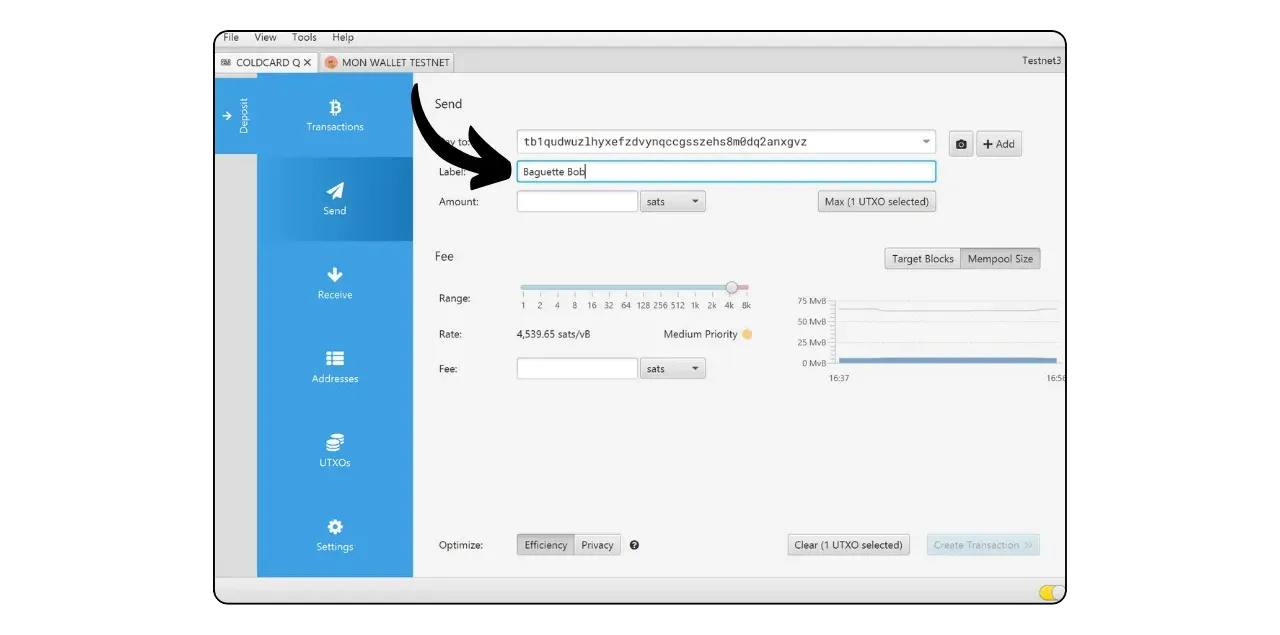Image resolution: width=1280 pixels, height=635 pixels.
Task: Open the Addresses list icon
Action: (x=335, y=358)
